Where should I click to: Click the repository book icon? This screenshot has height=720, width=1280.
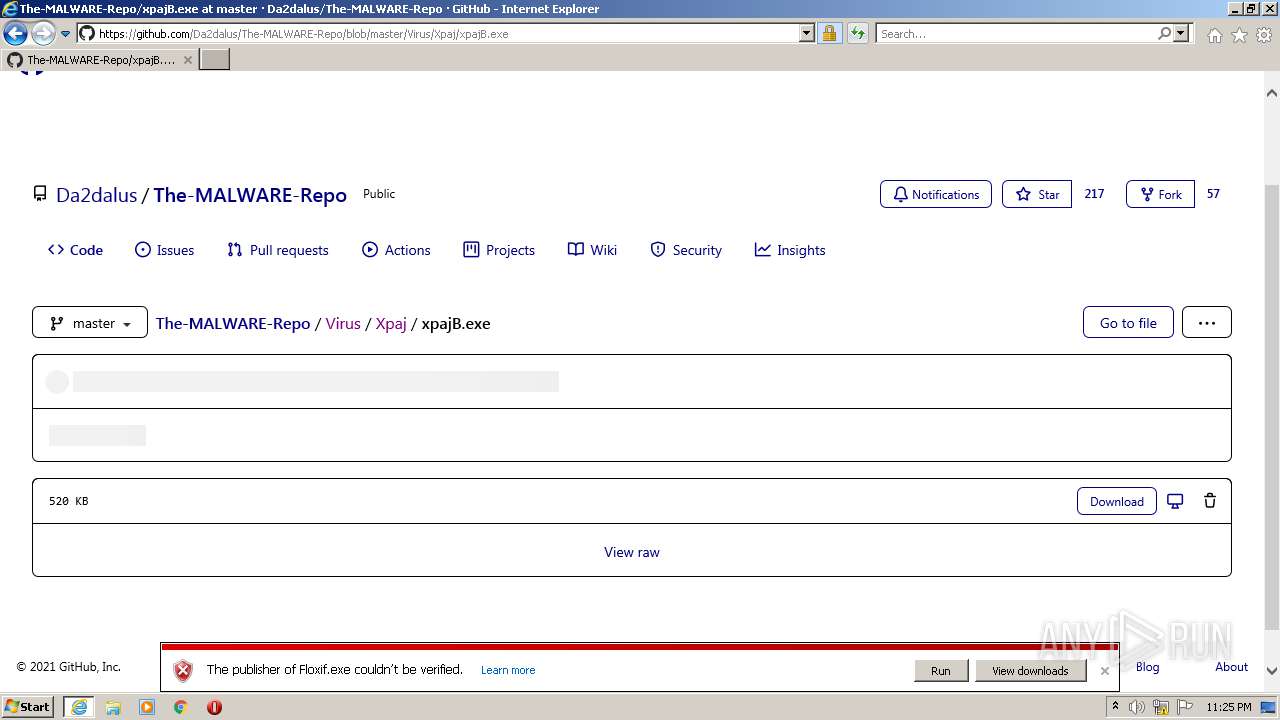click(40, 194)
